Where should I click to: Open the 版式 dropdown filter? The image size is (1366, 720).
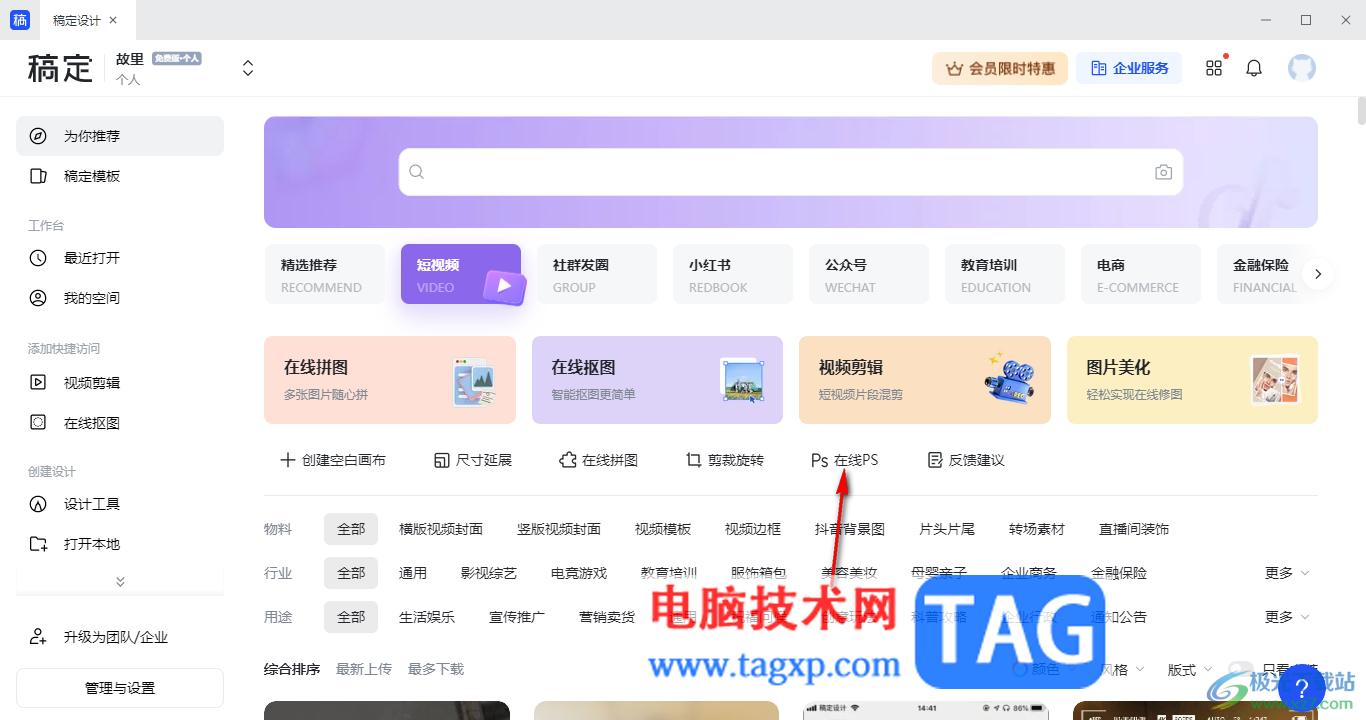[x=1191, y=669]
